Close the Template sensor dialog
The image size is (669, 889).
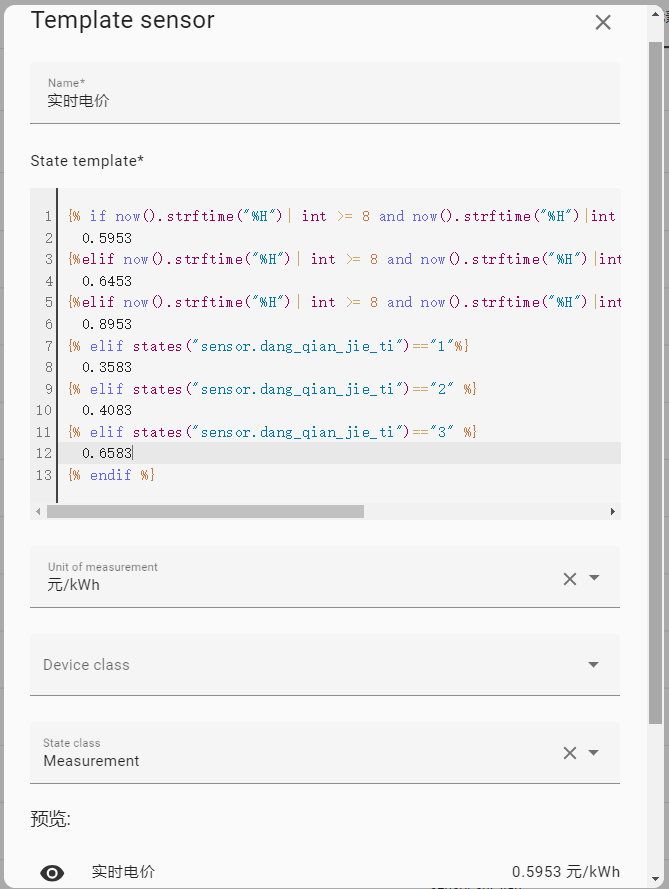click(x=603, y=23)
